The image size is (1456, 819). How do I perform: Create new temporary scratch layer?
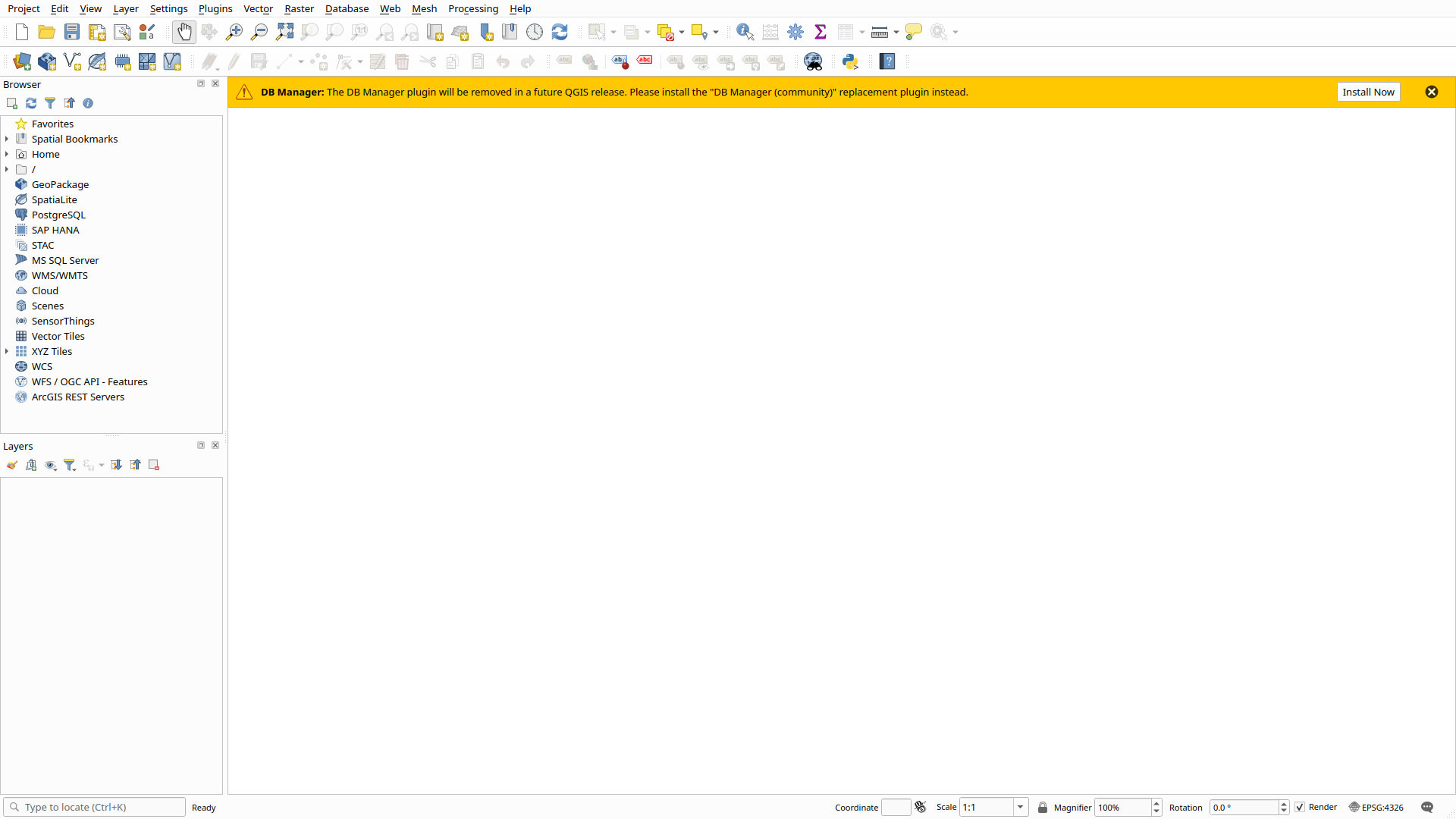coord(122,61)
